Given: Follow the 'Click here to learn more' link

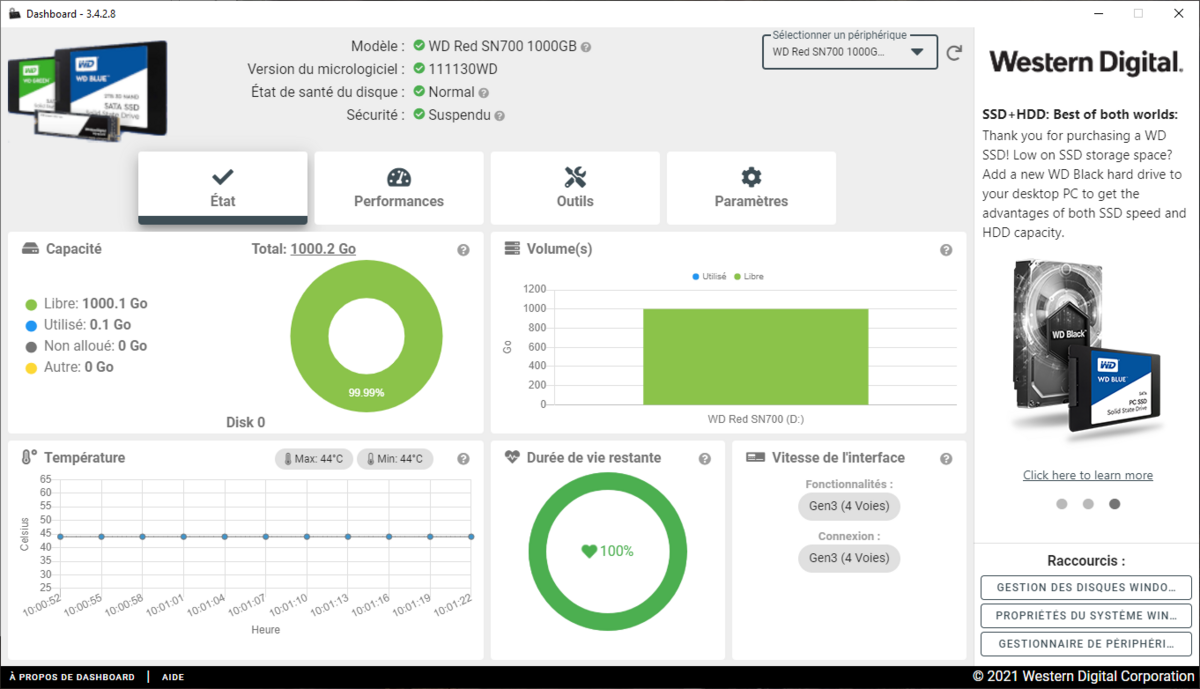Looking at the screenshot, I should coord(1088,475).
